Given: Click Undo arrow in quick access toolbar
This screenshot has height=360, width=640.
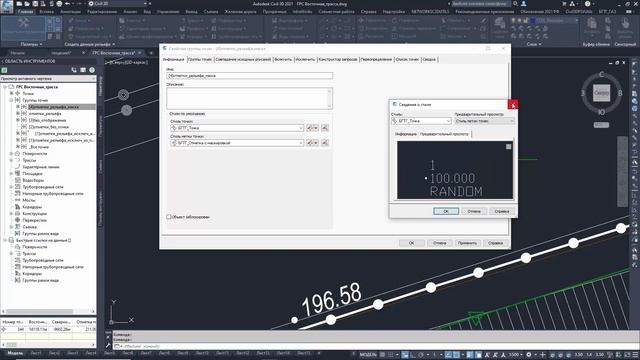Looking at the screenshot, I should click(68, 4).
